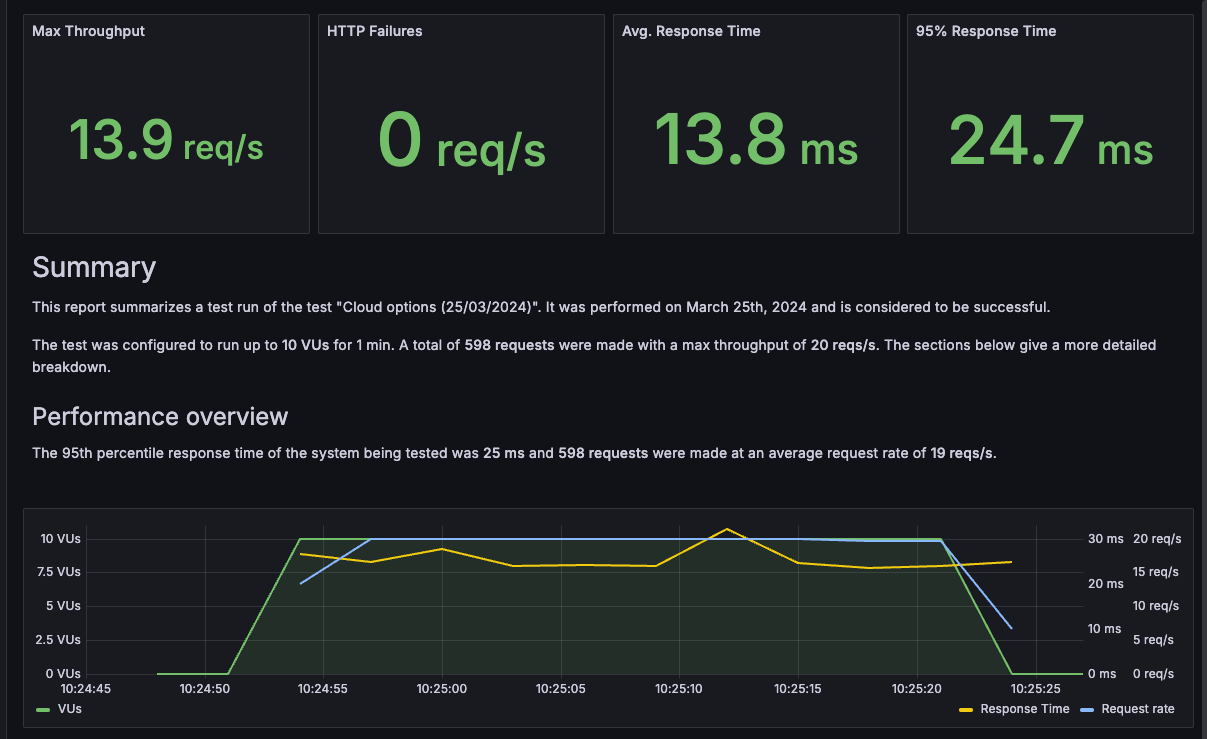
Task: Select the HTTP Failures stat panel
Action: point(461,123)
